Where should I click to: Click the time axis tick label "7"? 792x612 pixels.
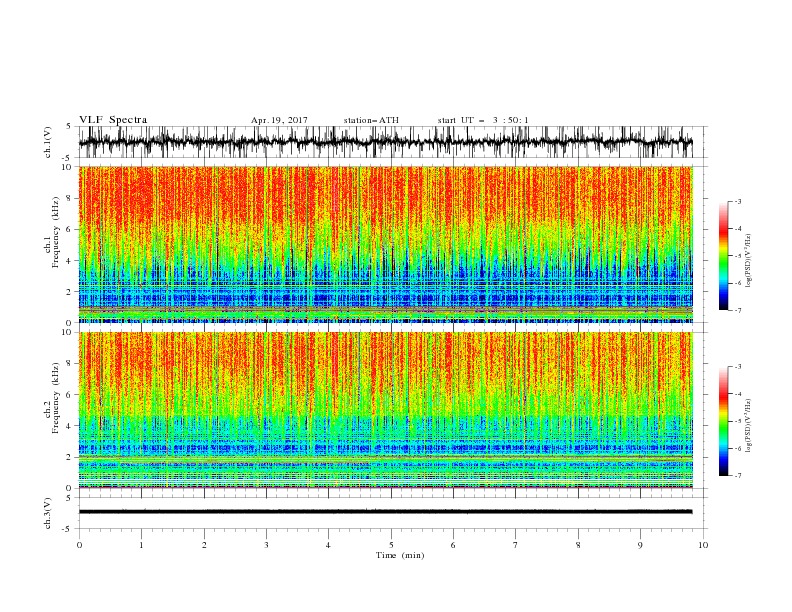click(516, 545)
